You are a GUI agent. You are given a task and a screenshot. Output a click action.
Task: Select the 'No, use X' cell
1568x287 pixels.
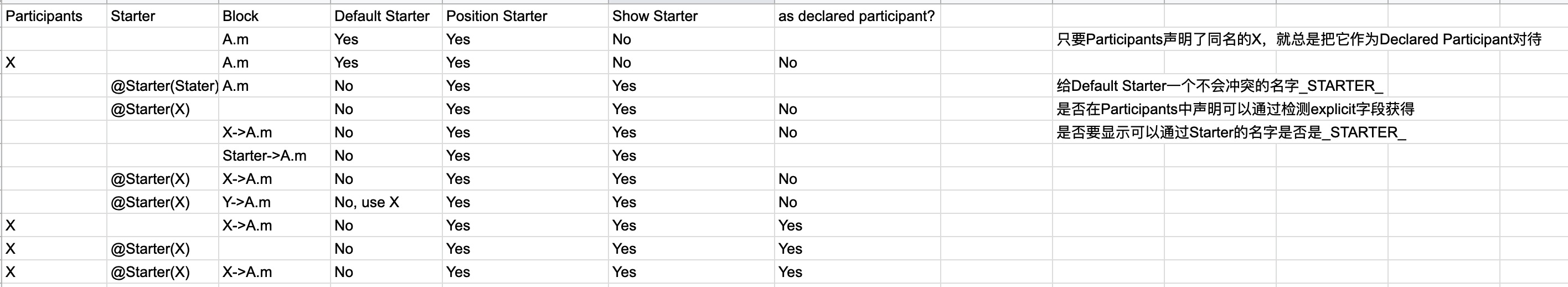click(x=367, y=202)
